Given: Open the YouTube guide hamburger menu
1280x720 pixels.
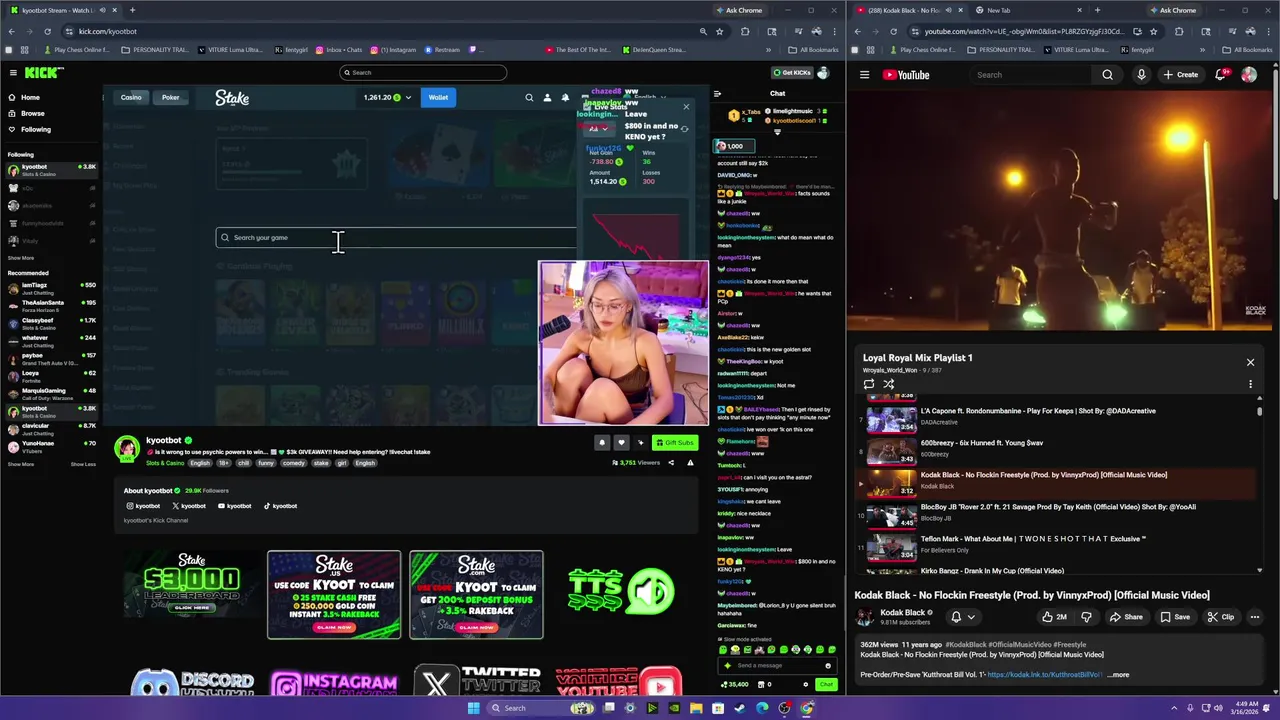Looking at the screenshot, I should pos(865,75).
